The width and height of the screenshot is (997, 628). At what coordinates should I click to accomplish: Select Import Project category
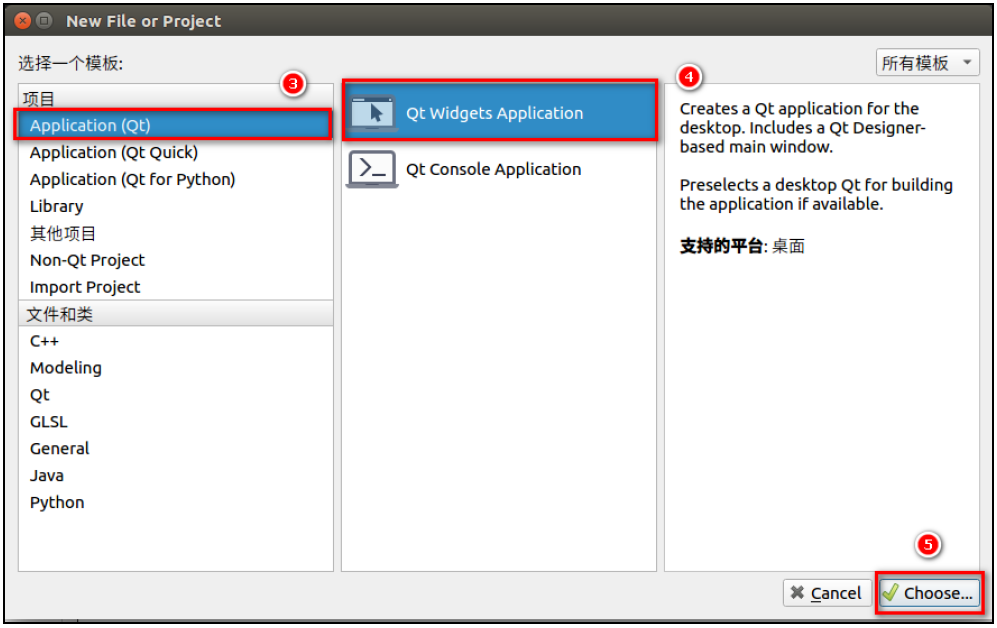(x=176, y=287)
